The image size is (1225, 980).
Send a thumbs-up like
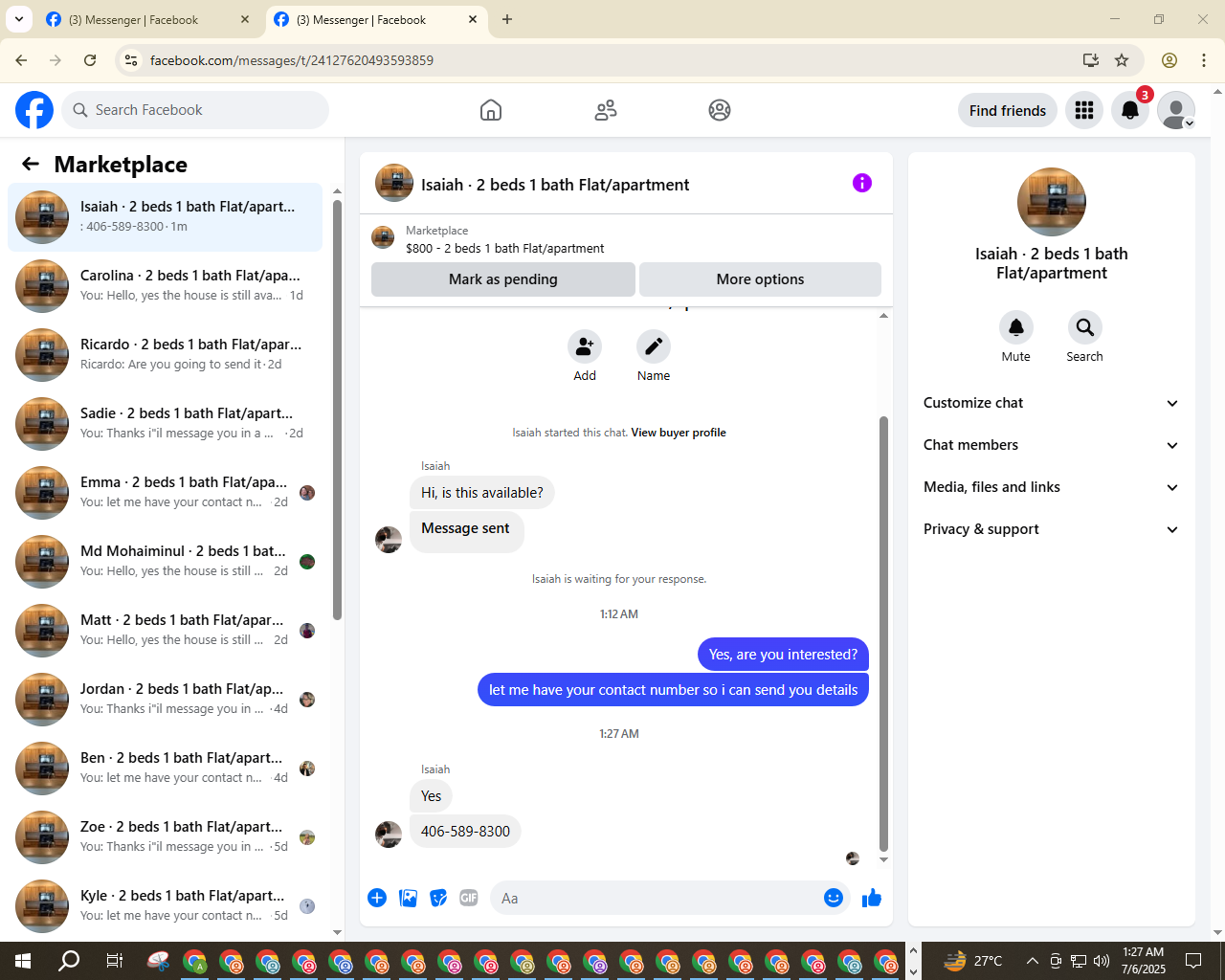pos(872,898)
